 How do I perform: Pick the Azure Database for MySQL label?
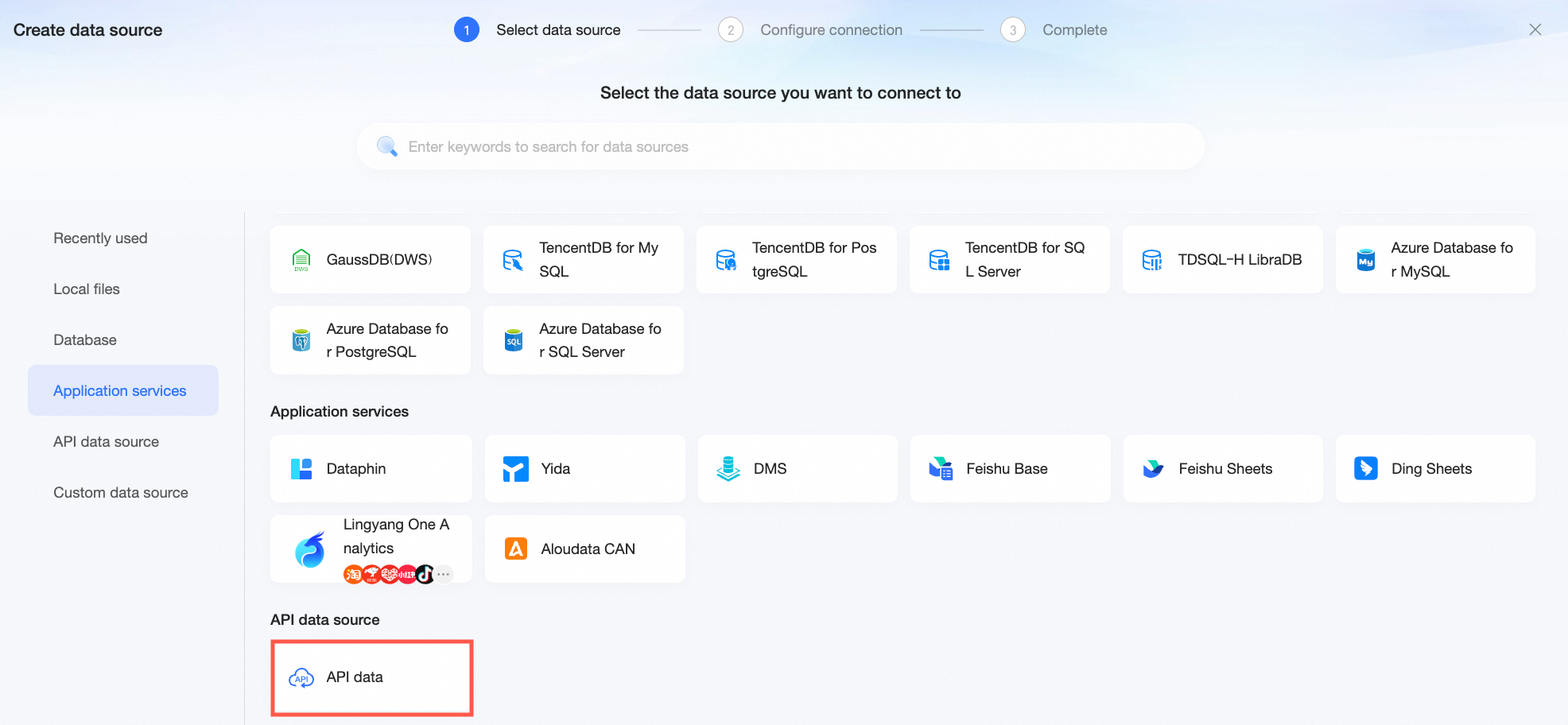(1452, 260)
